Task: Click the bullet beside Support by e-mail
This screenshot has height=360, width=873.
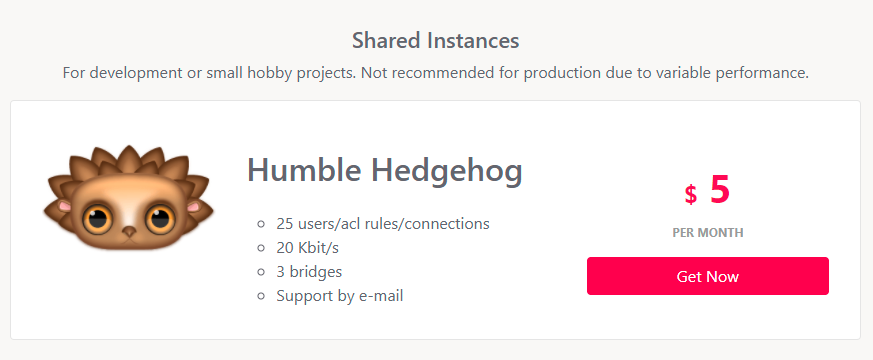Action: click(261, 296)
